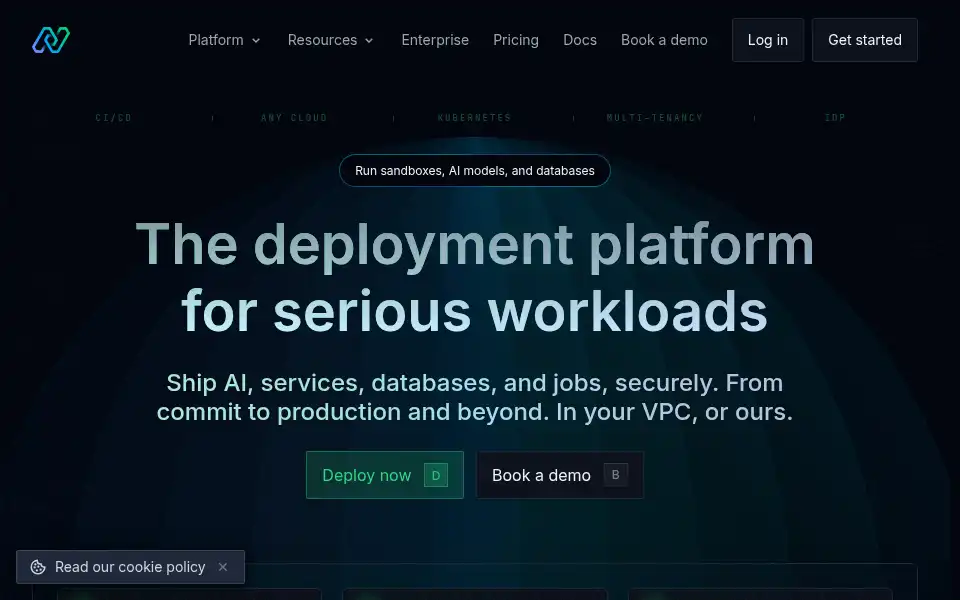The image size is (960, 600).
Task: Open Run sandboxes, AI models, and databases pill
Action: (x=474, y=170)
